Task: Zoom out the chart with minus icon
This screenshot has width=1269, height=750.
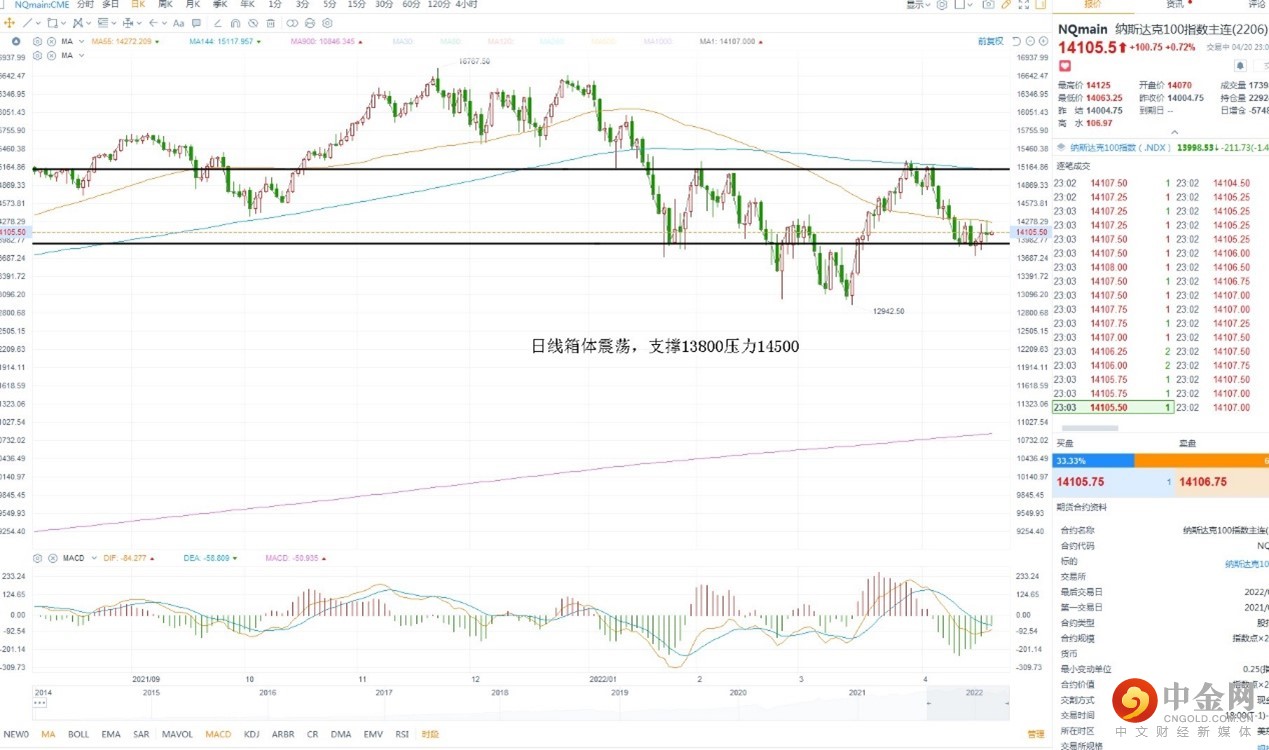Action: [1030, 41]
